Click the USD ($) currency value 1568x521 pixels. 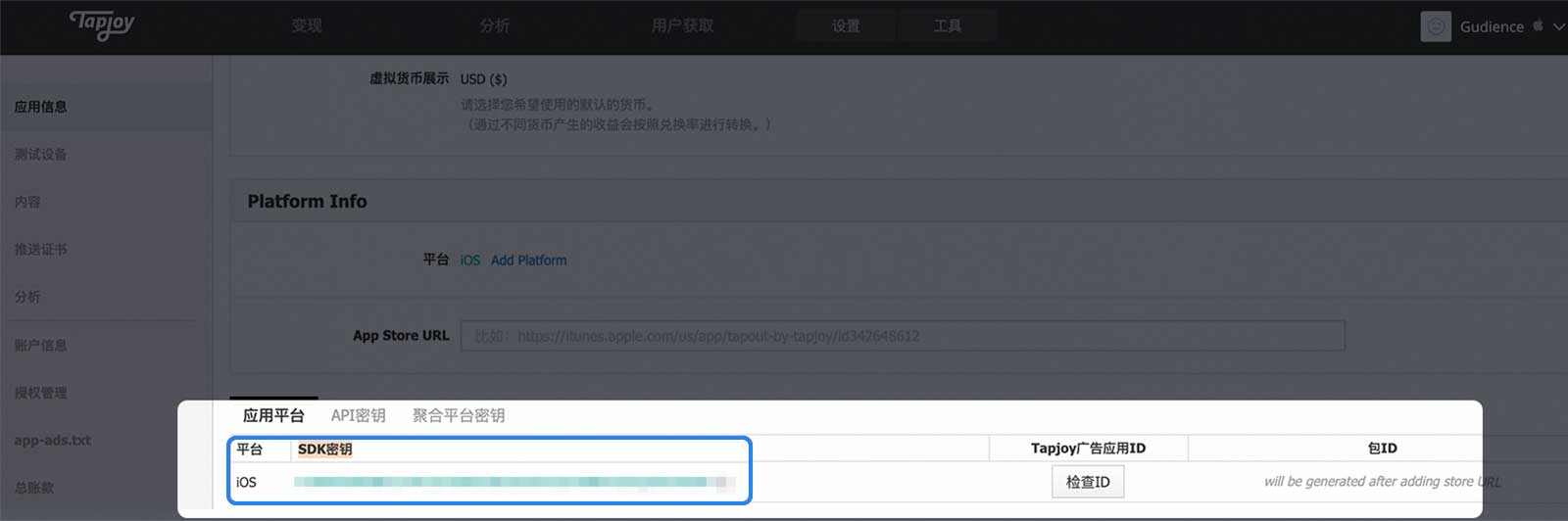(483, 79)
